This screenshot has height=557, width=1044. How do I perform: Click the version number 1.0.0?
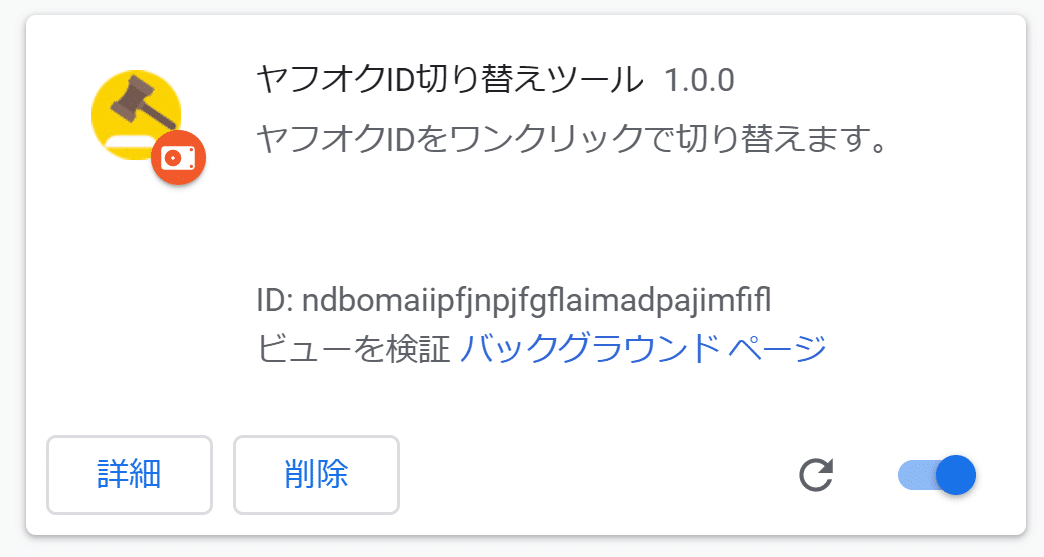[x=699, y=81]
